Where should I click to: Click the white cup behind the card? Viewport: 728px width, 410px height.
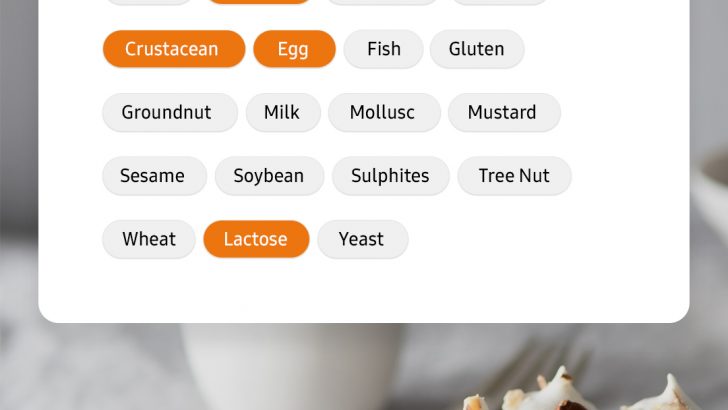290,370
